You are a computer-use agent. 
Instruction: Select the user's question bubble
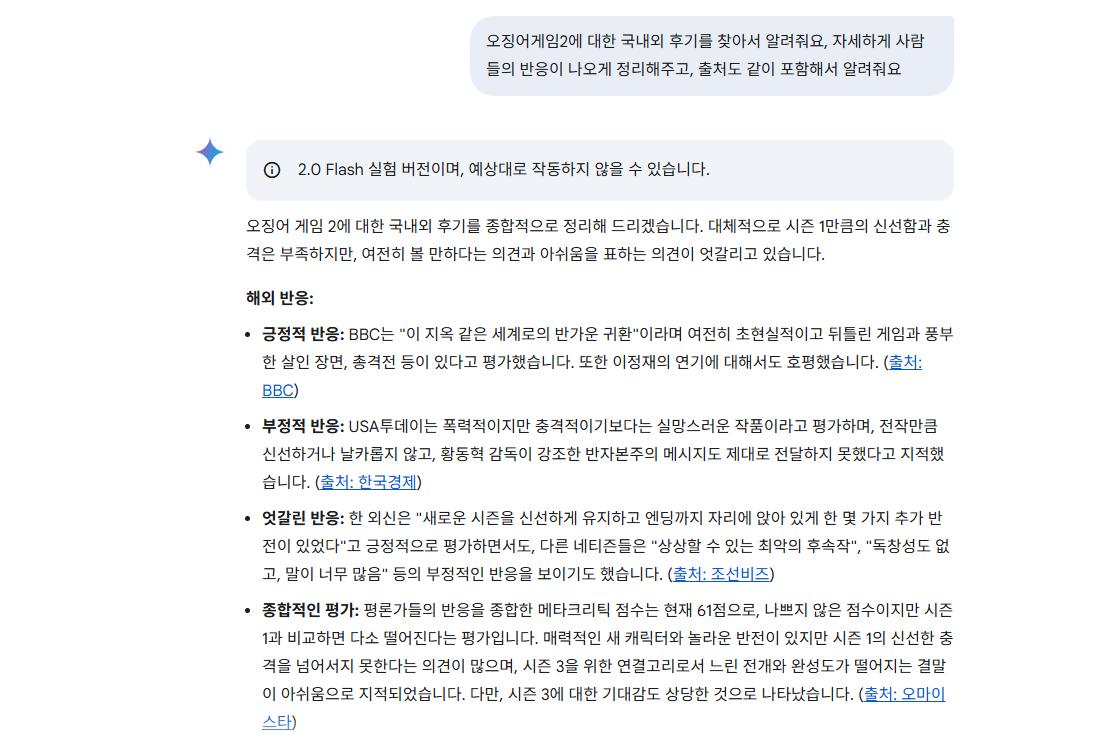pos(710,56)
